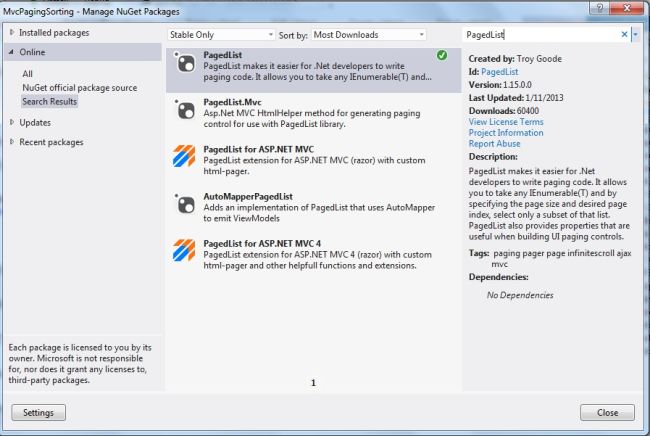
Task: Click the help question mark button
Action: click(x=599, y=7)
